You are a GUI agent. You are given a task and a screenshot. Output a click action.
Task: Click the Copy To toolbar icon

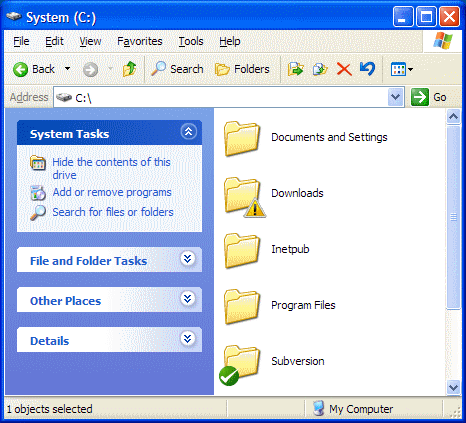pyautogui.click(x=320, y=69)
